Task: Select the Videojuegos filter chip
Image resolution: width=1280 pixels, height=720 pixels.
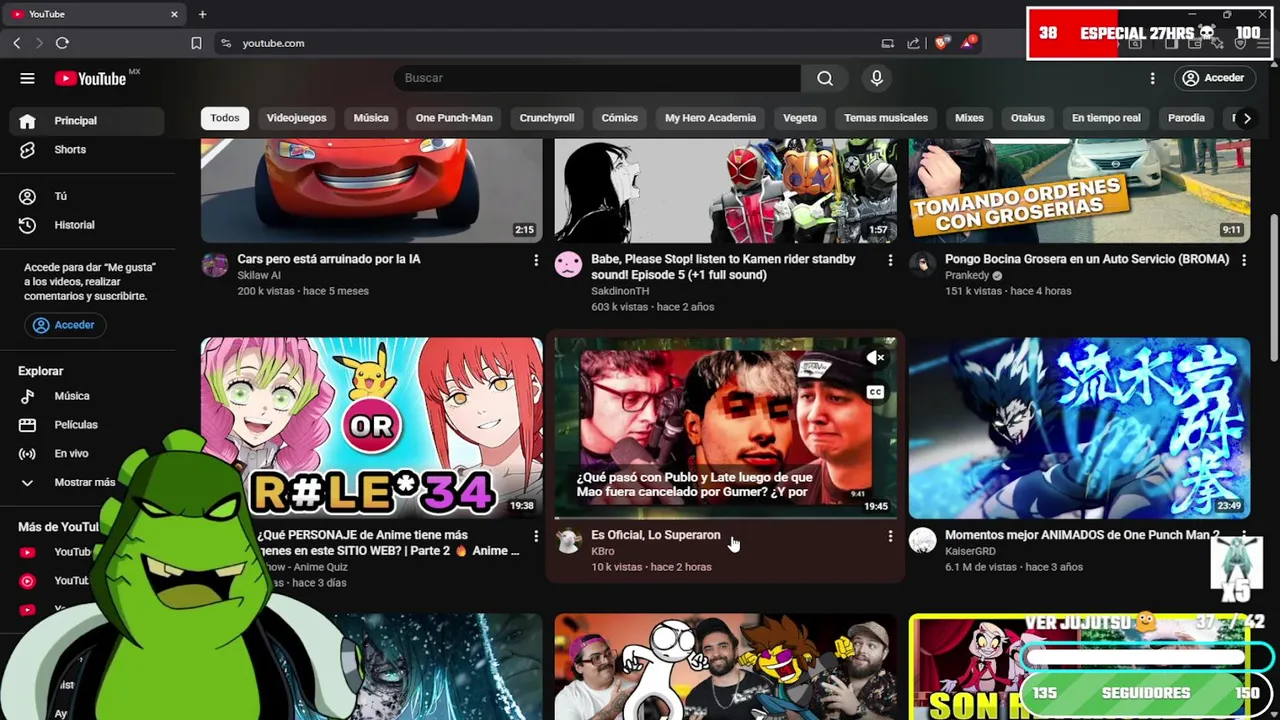Action: click(x=296, y=118)
